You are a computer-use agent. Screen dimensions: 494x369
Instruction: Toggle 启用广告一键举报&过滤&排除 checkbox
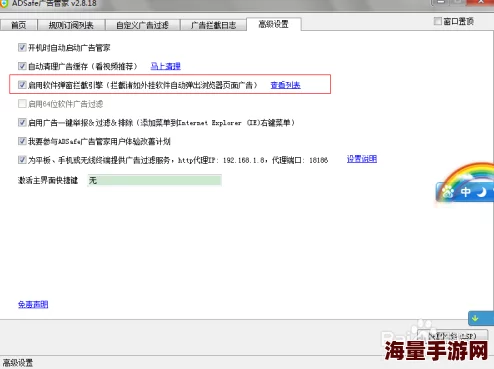pyautogui.click(x=22, y=122)
